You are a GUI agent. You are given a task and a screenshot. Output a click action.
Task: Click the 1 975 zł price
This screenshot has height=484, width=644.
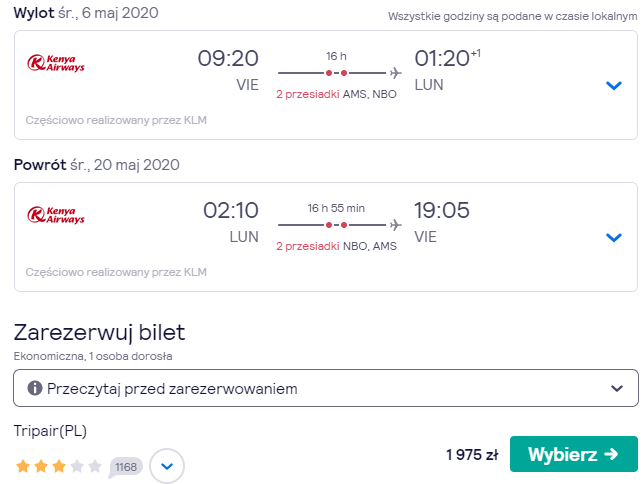472,455
